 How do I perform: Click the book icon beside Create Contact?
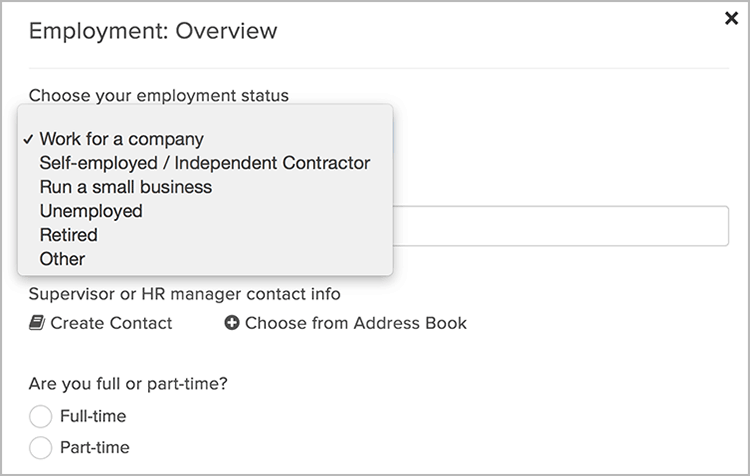tap(37, 323)
